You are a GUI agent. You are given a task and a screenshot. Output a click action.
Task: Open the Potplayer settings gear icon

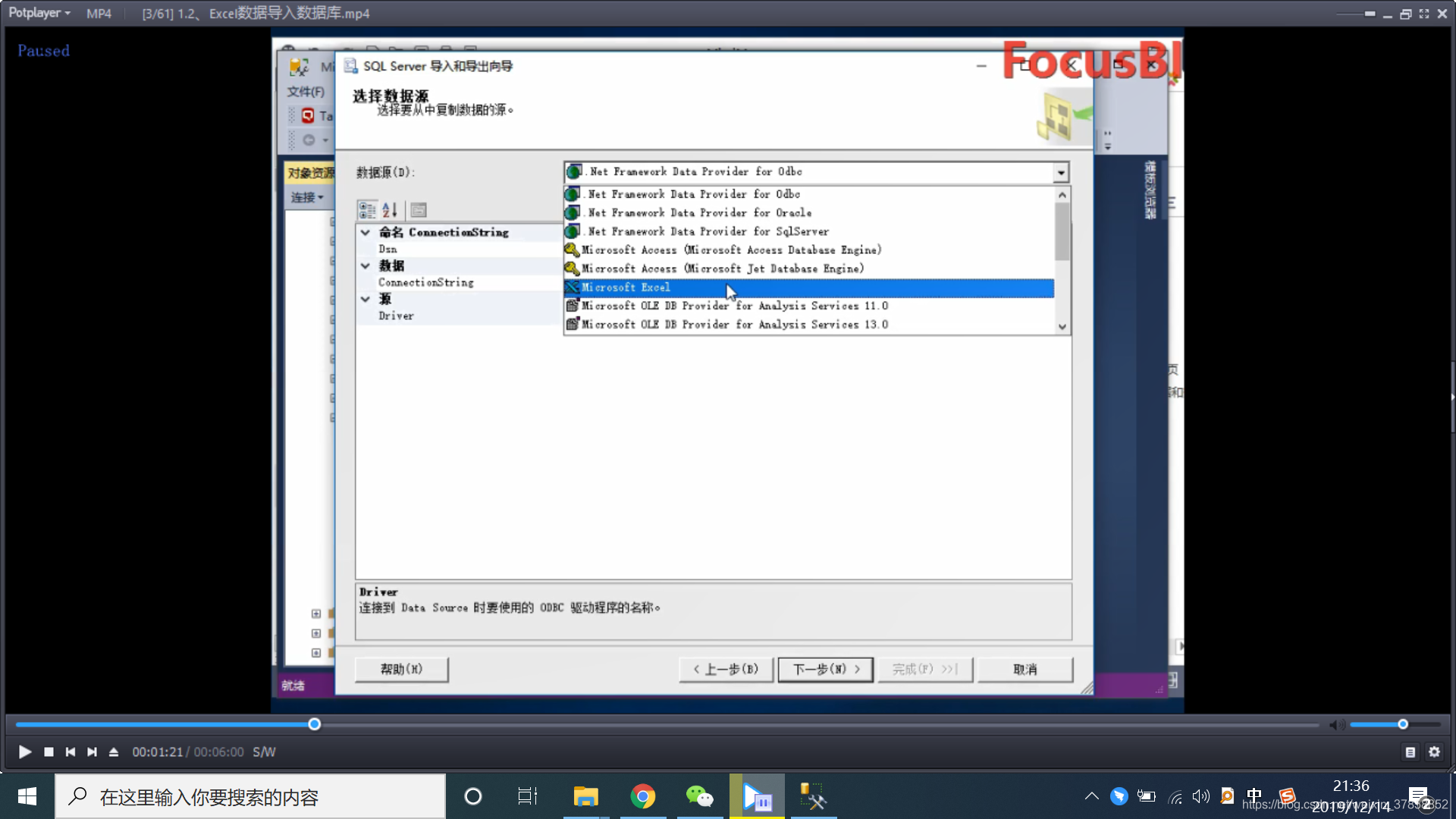[x=1434, y=752]
